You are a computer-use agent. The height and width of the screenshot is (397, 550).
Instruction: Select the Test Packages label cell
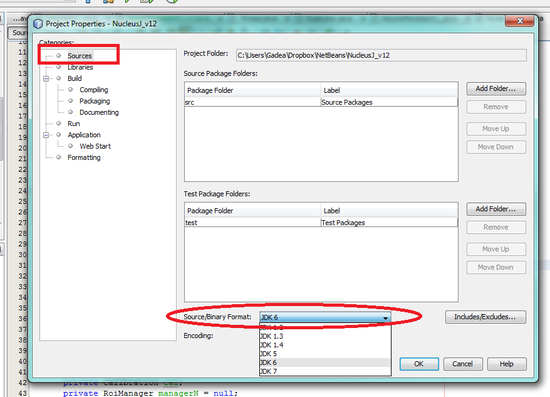click(389, 223)
